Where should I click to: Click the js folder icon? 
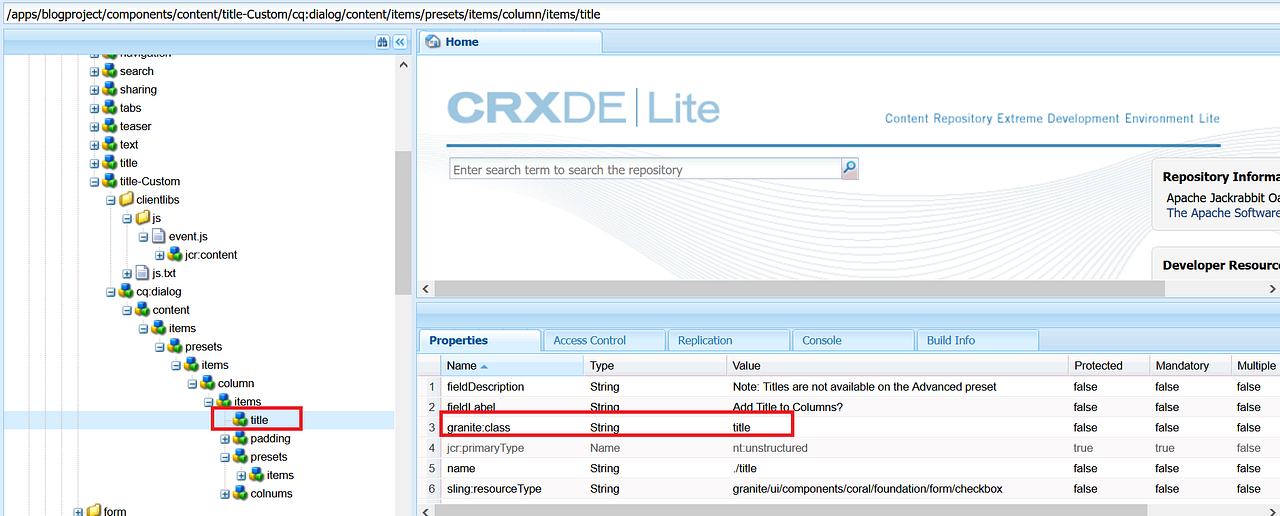(x=142, y=218)
